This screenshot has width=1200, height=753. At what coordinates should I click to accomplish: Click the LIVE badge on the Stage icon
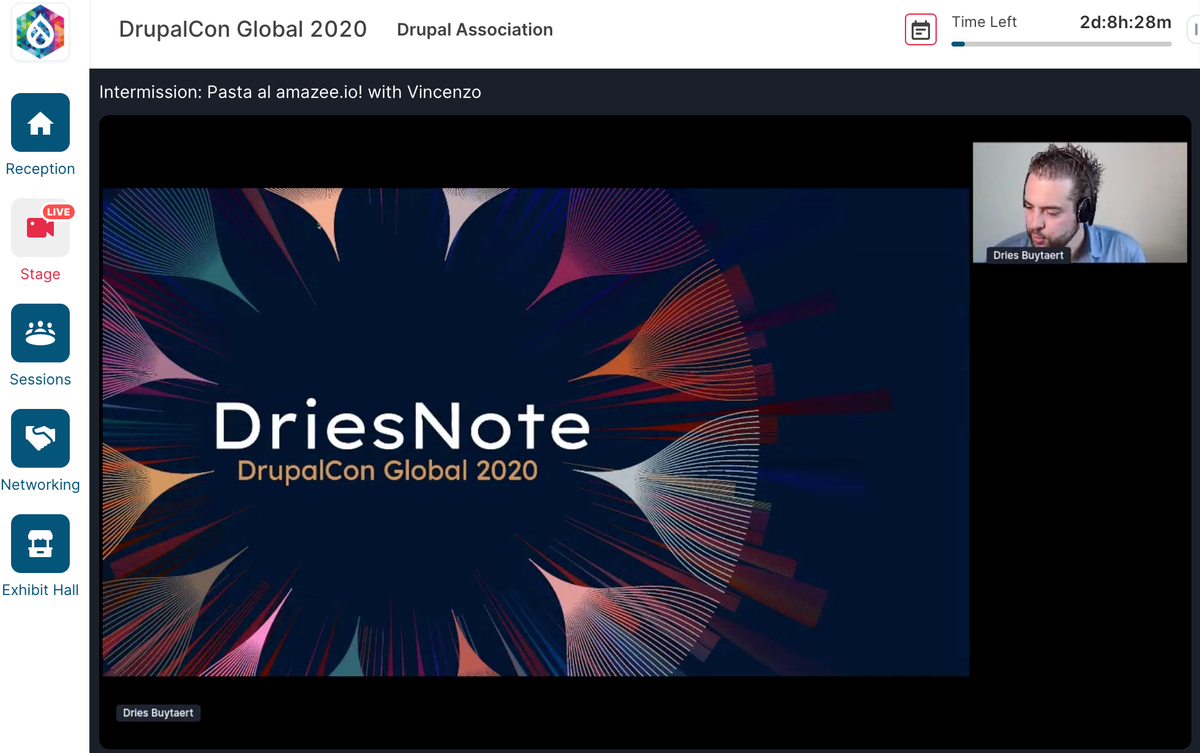tap(58, 211)
